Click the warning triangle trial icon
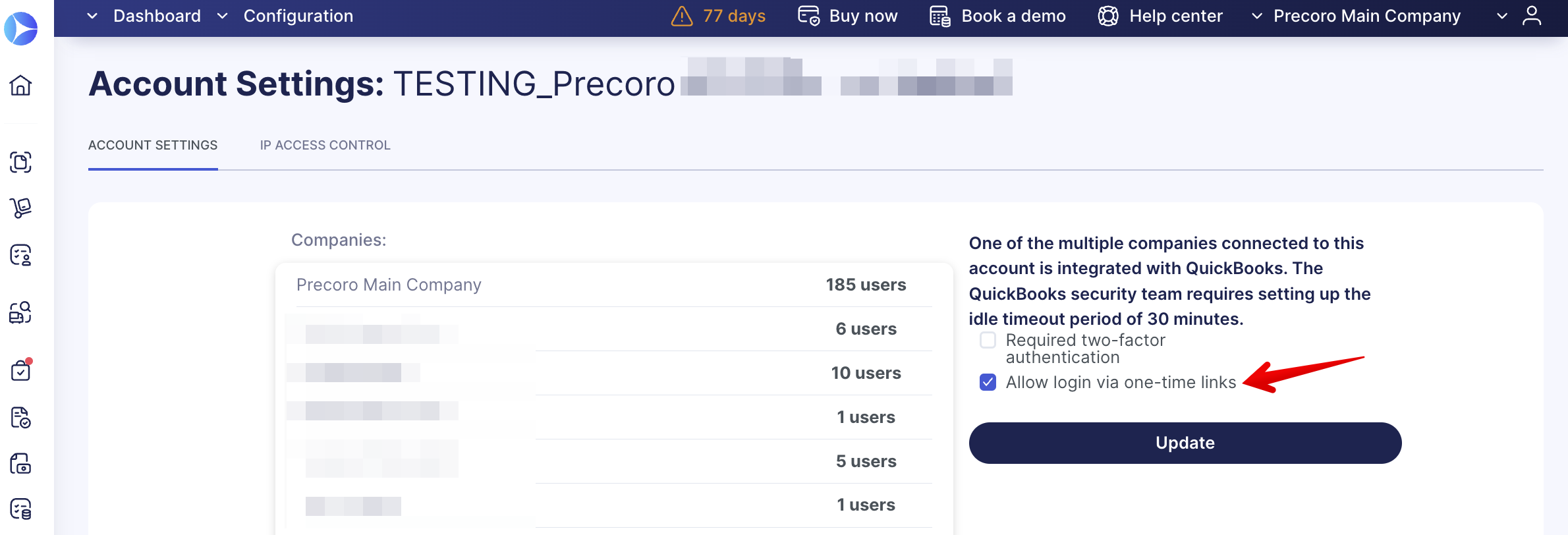 (682, 16)
